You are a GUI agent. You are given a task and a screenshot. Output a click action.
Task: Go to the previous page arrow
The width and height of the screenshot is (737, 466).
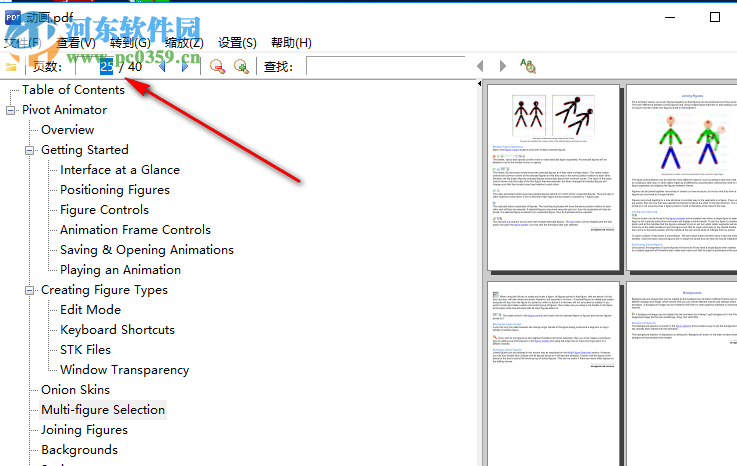(x=163, y=67)
